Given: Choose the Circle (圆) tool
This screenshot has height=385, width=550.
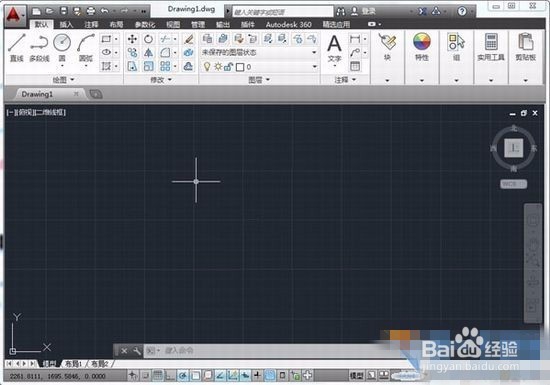Looking at the screenshot, I should pos(62,47).
